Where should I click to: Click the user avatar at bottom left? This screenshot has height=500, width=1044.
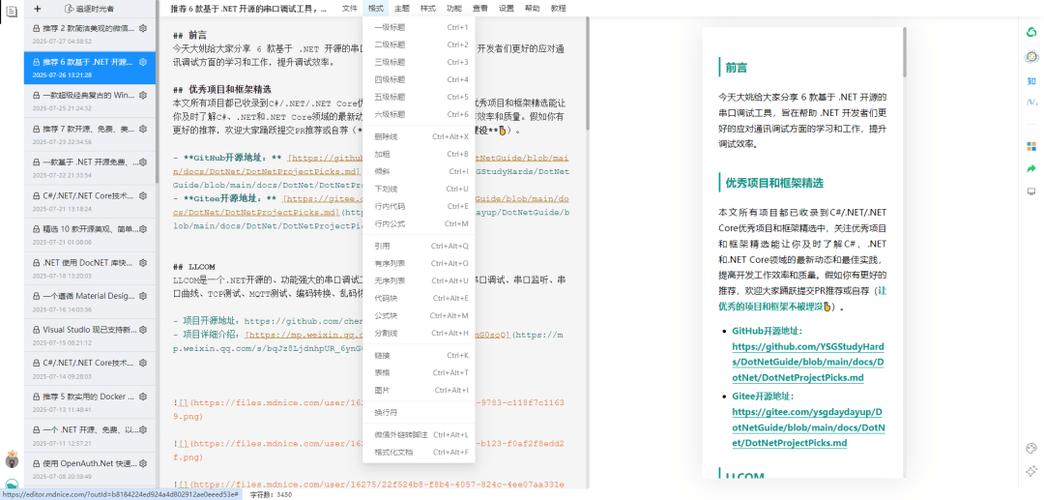coord(11,459)
